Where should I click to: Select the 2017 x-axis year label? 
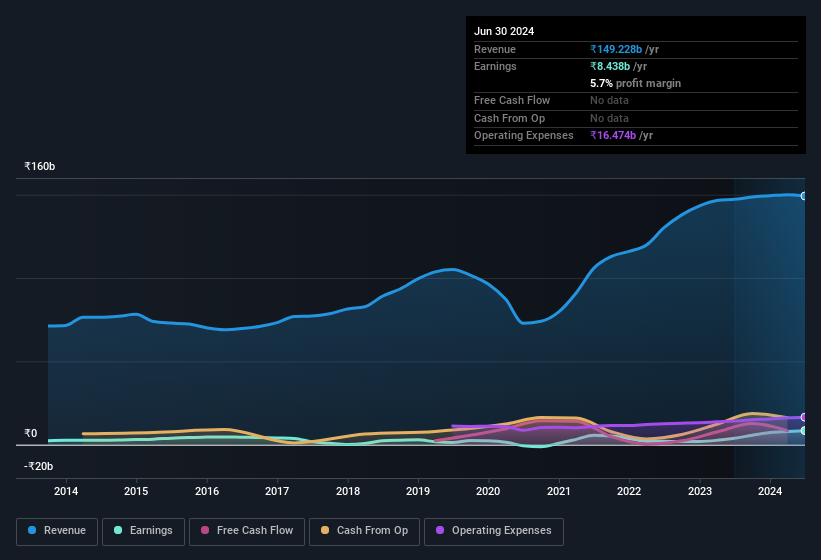[x=277, y=491]
